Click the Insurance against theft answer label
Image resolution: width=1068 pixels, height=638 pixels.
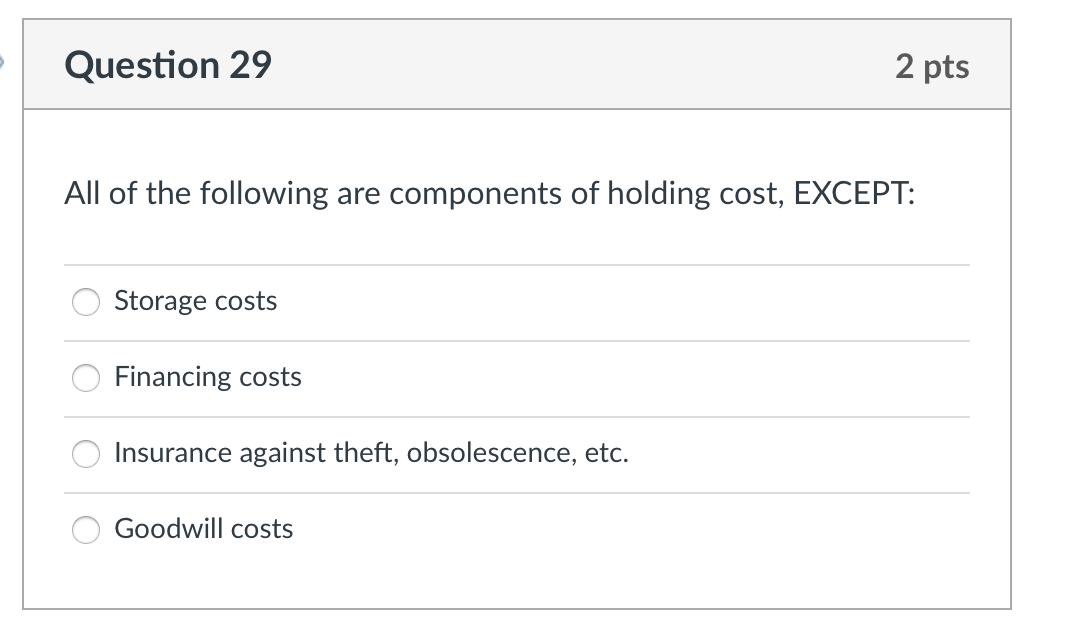pos(371,453)
